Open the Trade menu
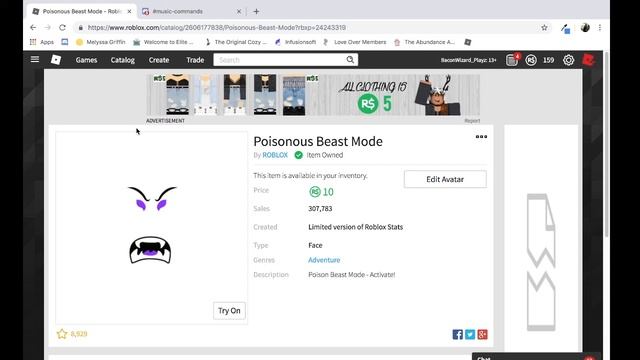Viewport: 640px width, 360px height. click(x=195, y=60)
